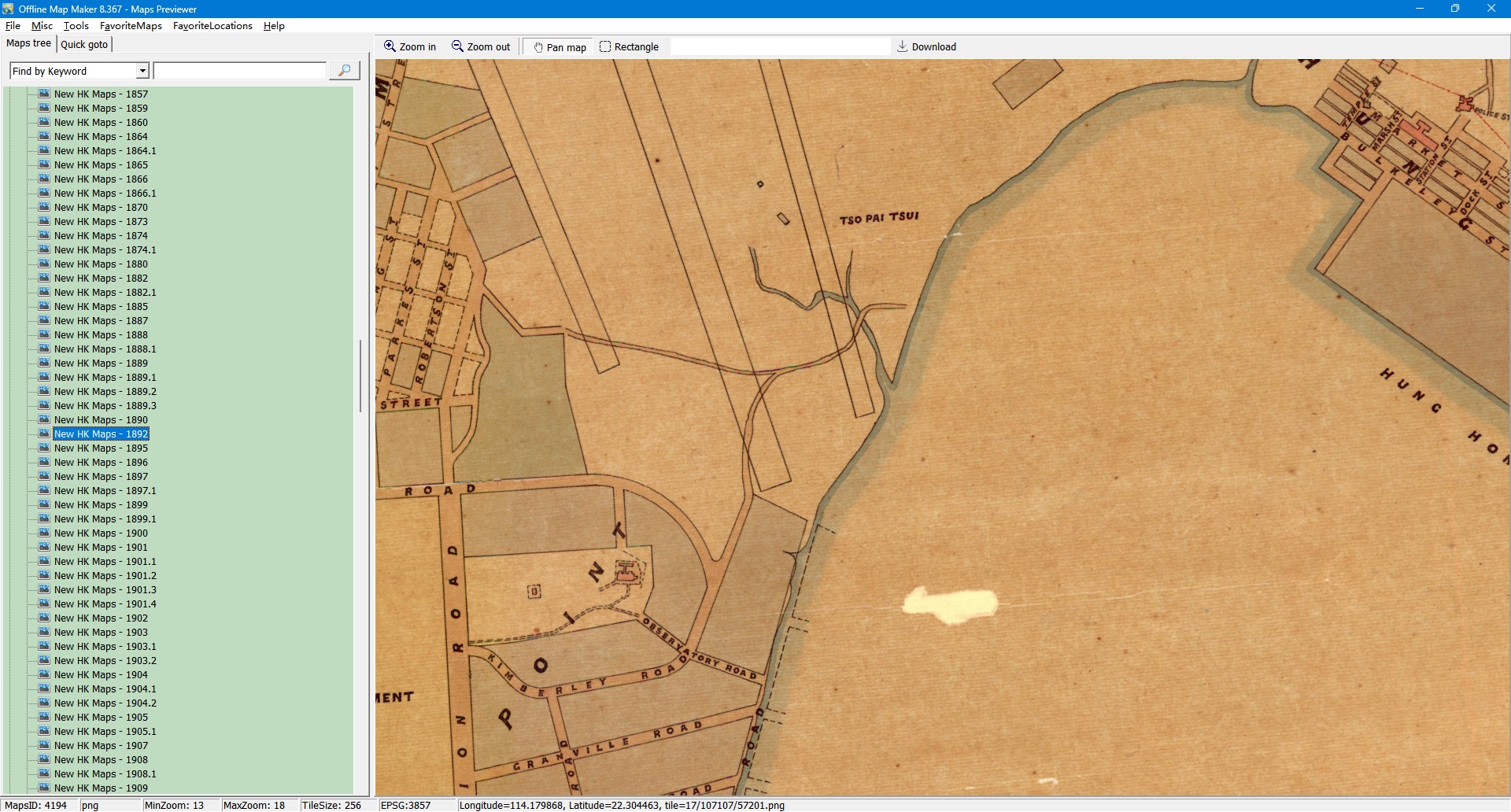1511x812 pixels.
Task: Select New HK Maps - 1874.1
Action: 105,250
